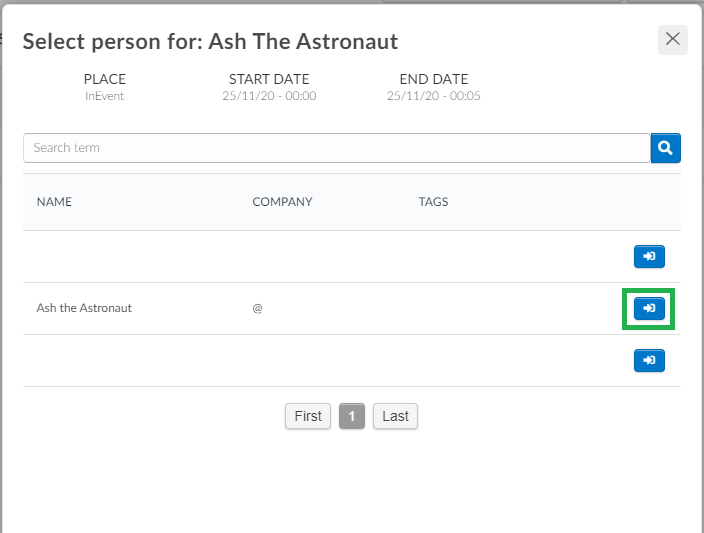704x533 pixels.
Task: Click the END DATE label
Action: point(434,79)
